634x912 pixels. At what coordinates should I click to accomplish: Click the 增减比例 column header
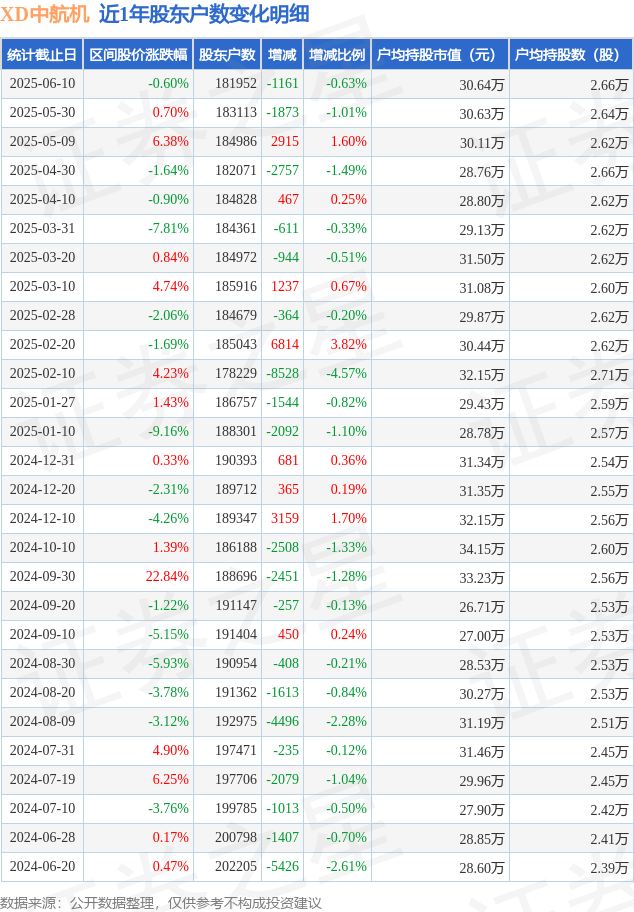(337, 55)
